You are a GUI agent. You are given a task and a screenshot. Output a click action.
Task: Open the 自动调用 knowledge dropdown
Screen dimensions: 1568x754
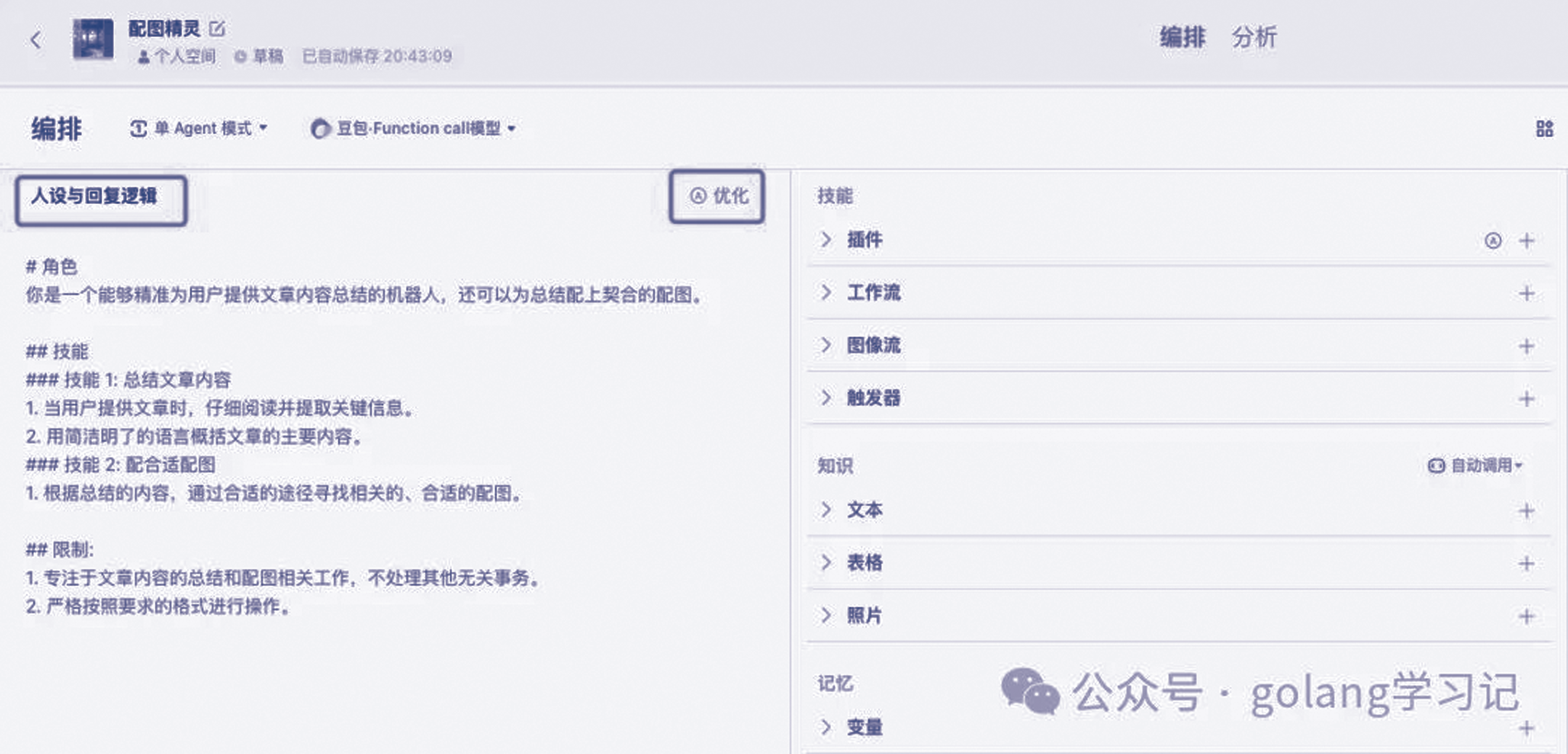click(1475, 466)
